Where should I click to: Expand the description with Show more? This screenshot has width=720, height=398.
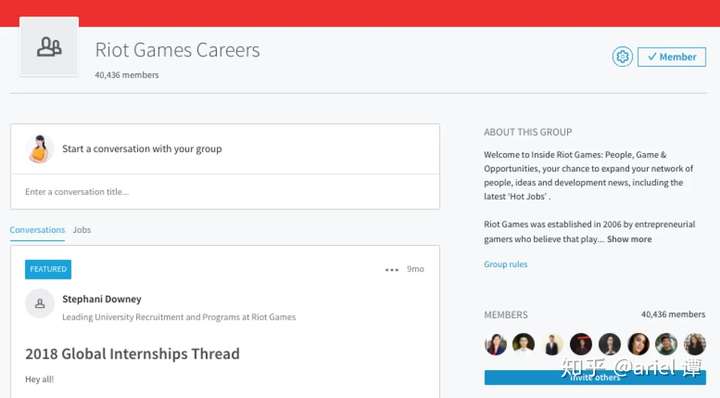click(x=629, y=239)
